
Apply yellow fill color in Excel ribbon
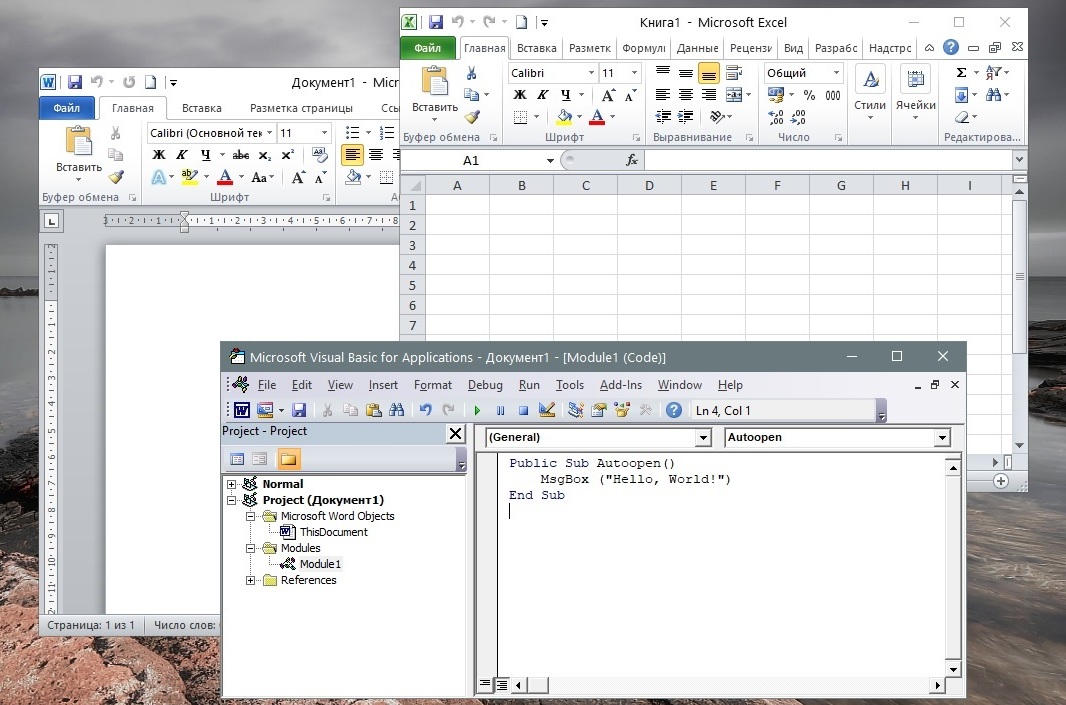point(564,117)
